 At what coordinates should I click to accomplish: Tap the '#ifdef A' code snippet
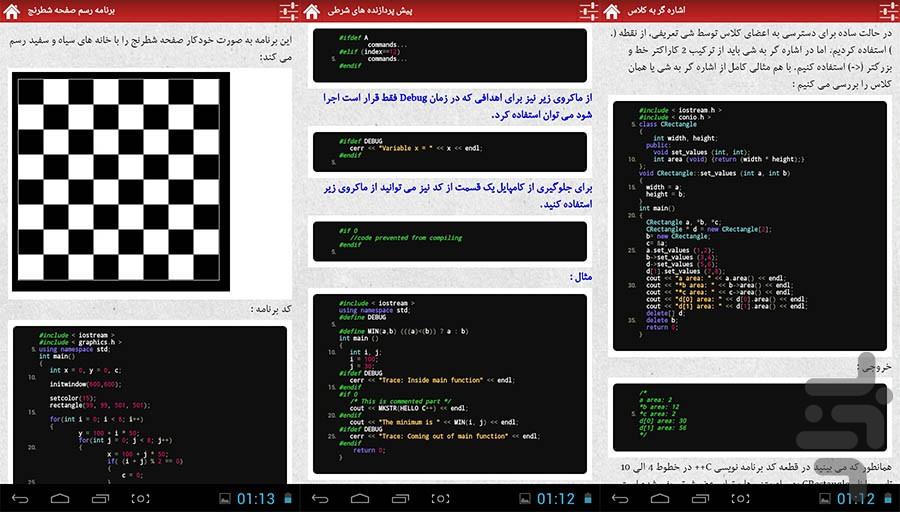(450, 55)
